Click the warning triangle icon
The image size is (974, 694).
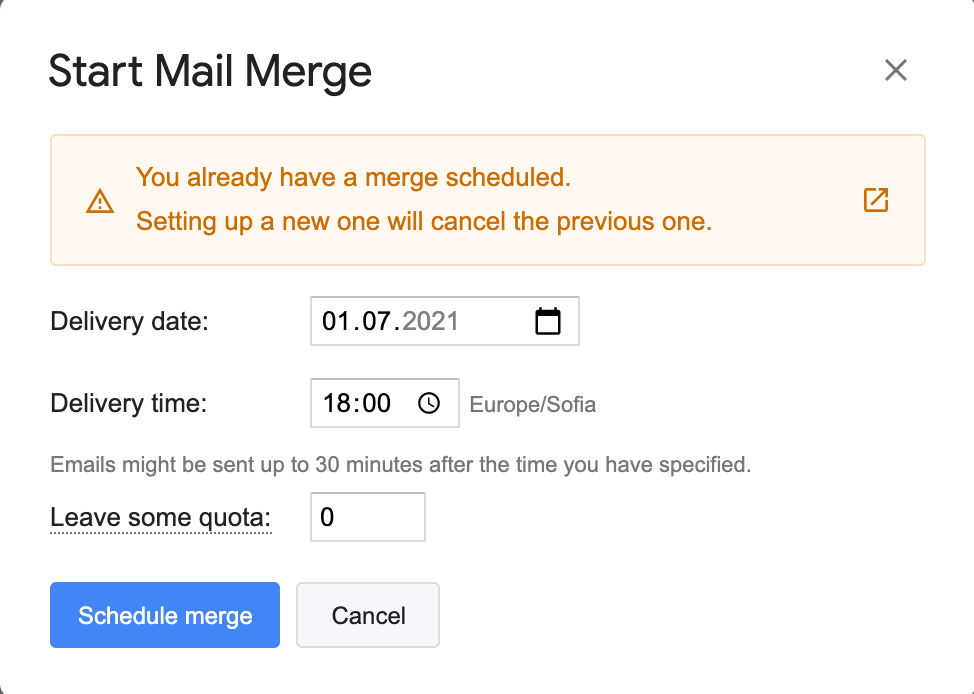point(100,201)
